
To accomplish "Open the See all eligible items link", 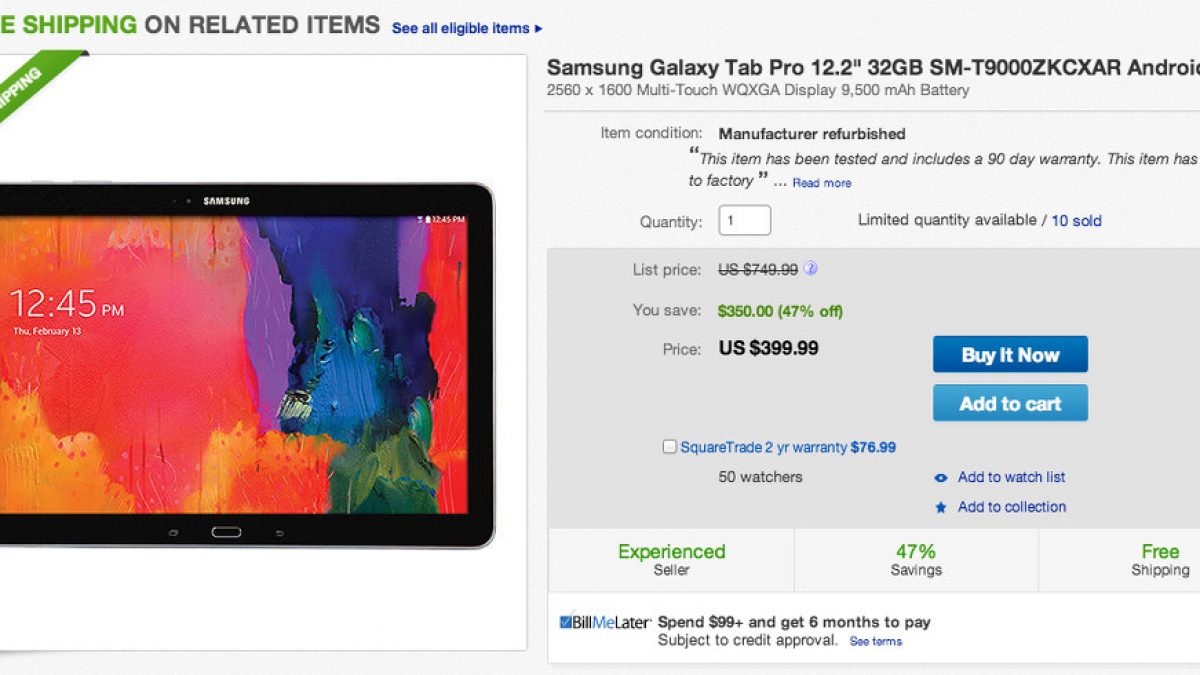I will 460,29.
